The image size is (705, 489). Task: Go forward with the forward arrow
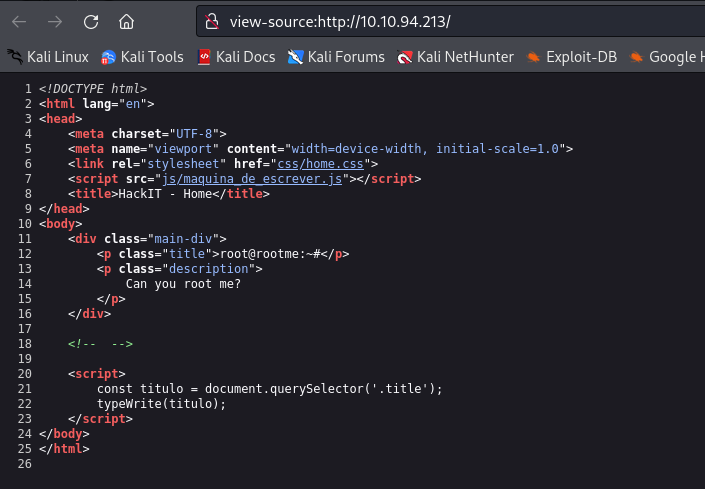[55, 22]
